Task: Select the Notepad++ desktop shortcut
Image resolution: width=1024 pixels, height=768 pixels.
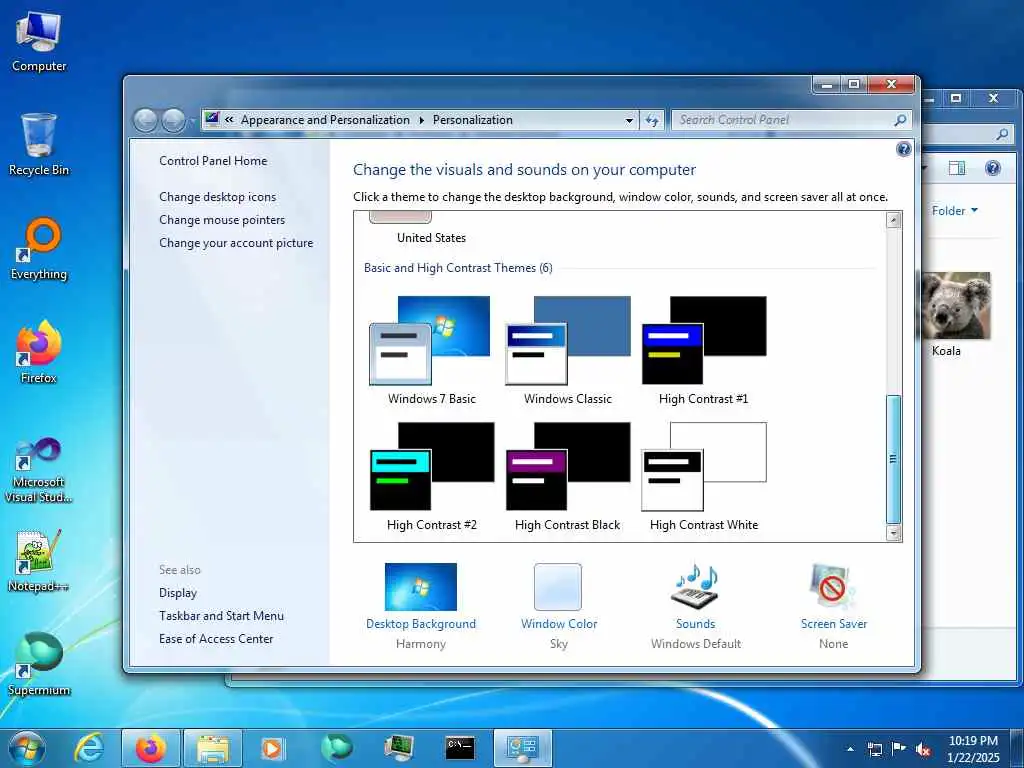Action: [39, 561]
